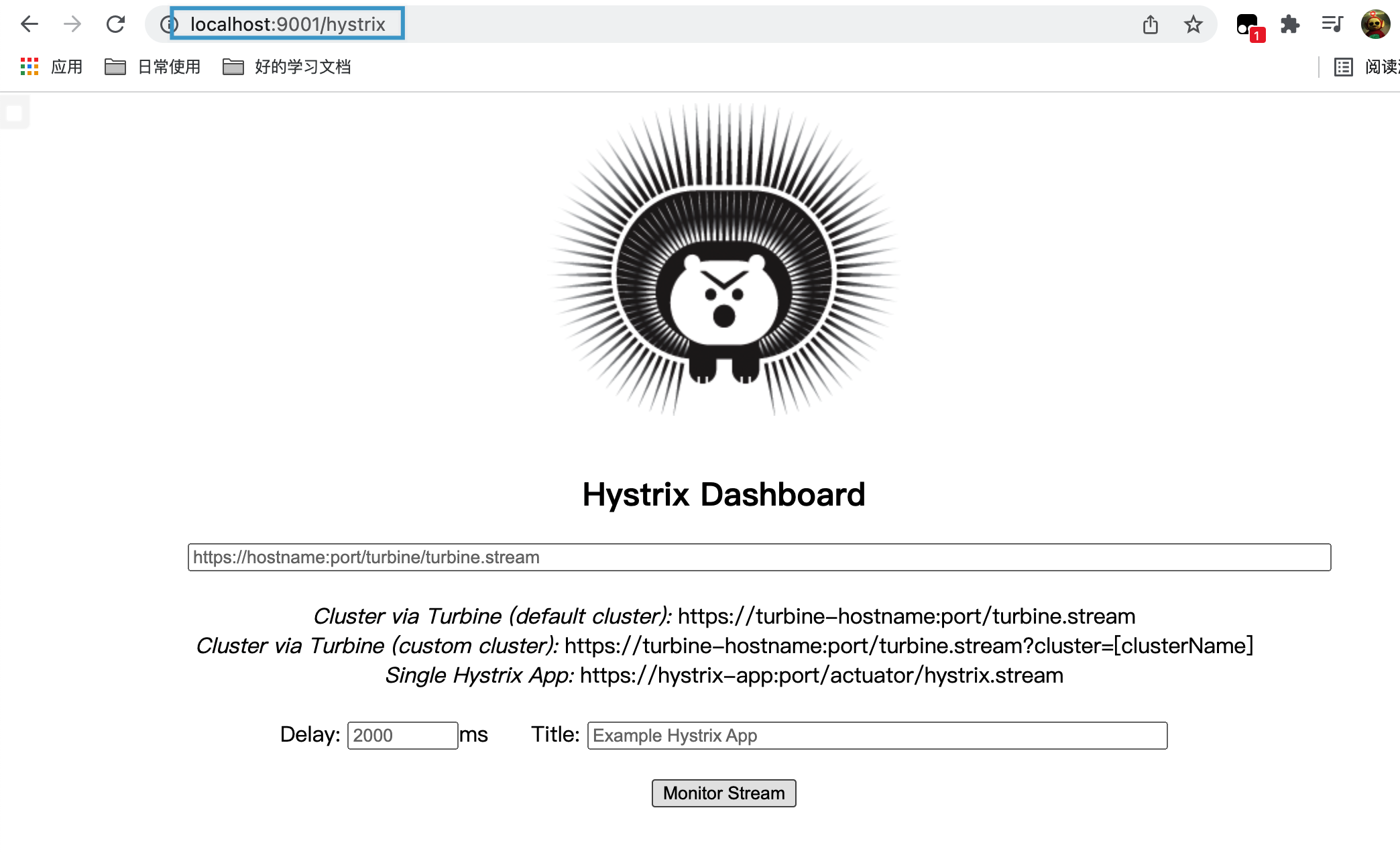Image resolution: width=1400 pixels, height=857 pixels.
Task: Click the browser share/export icon
Action: pyautogui.click(x=1150, y=24)
